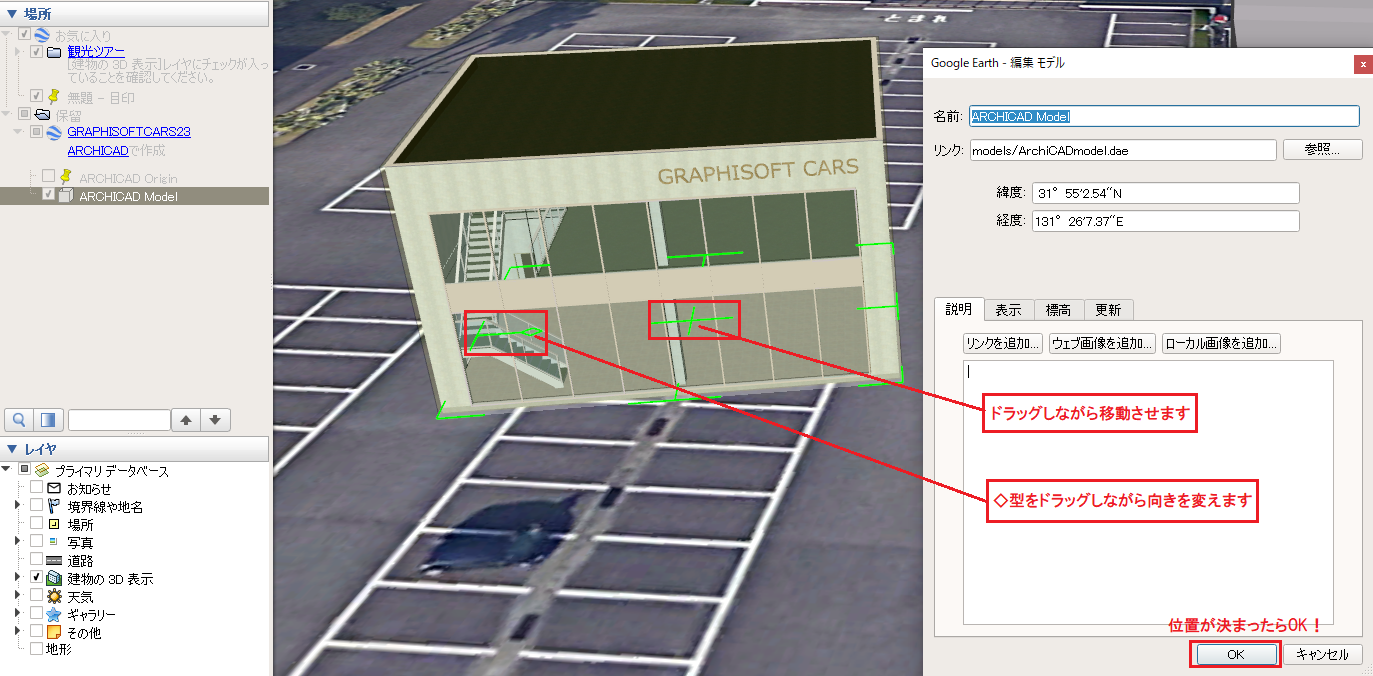Toggle the ARCHICAD Model checkbox

(x=49, y=196)
